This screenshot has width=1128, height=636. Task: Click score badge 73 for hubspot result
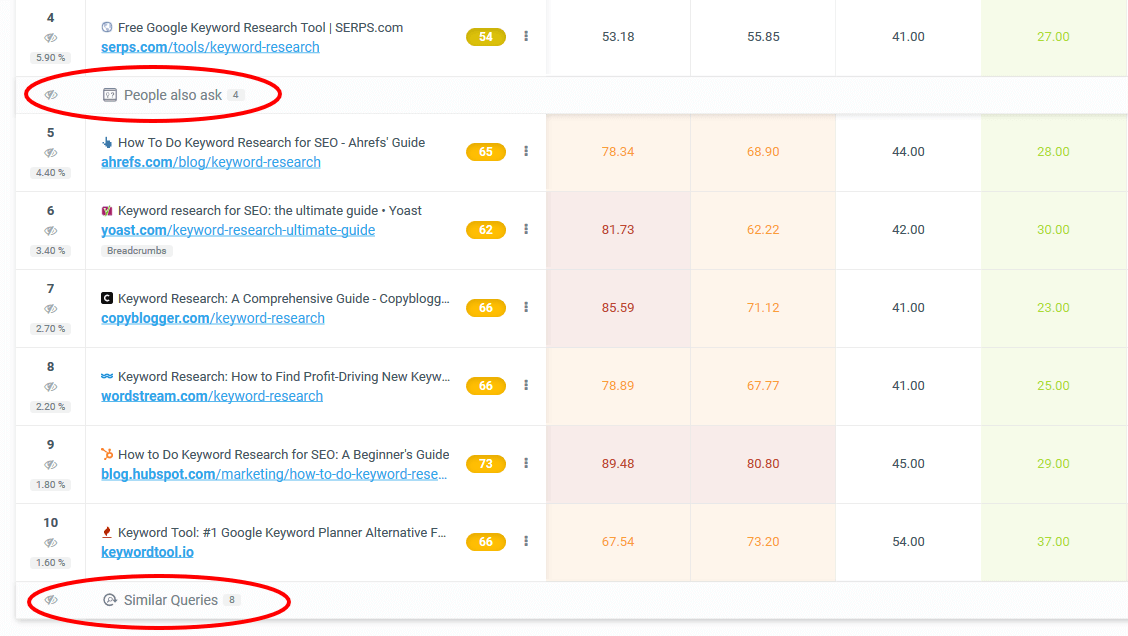pyautogui.click(x=486, y=464)
